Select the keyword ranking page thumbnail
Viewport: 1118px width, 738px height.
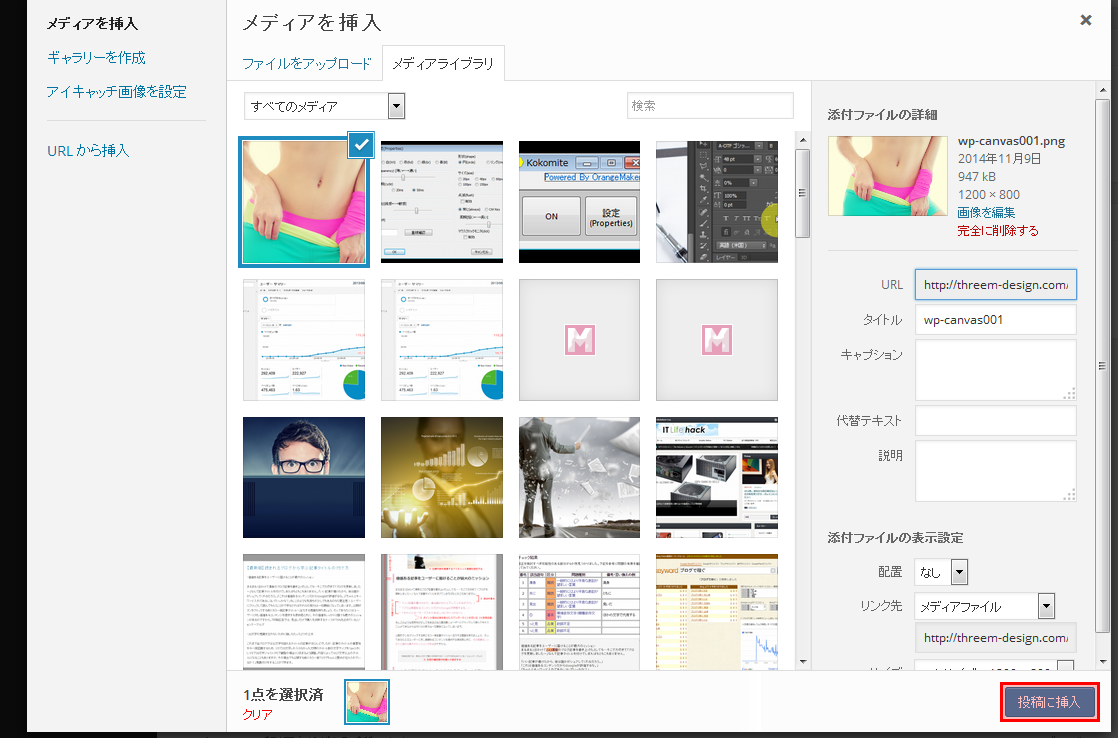(x=717, y=612)
